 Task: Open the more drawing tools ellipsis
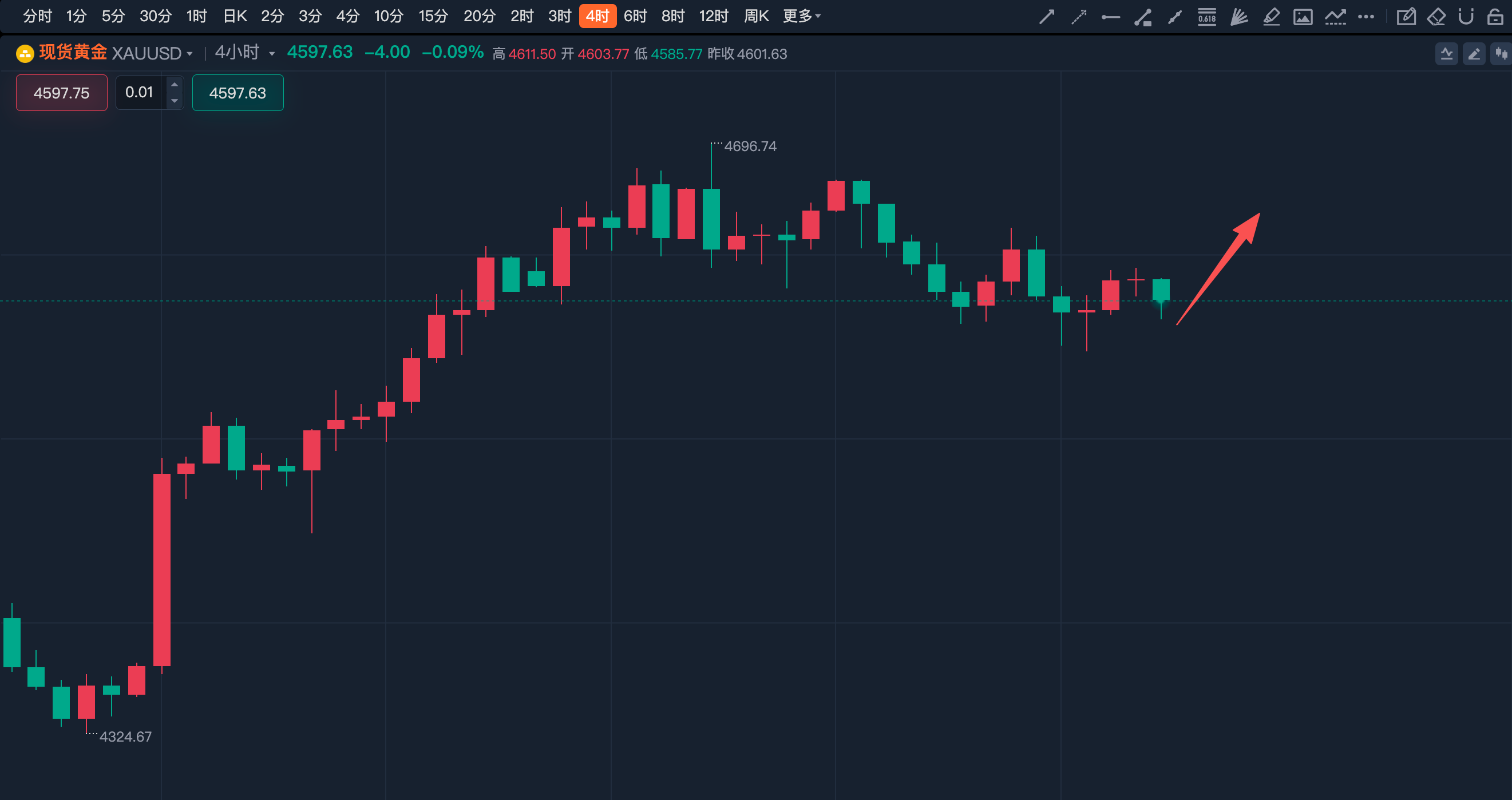tap(1366, 17)
